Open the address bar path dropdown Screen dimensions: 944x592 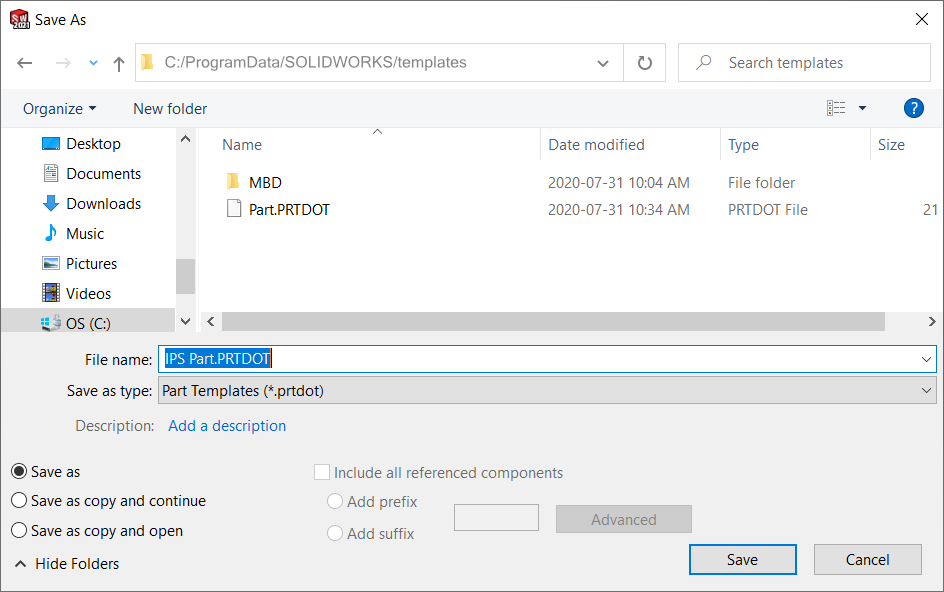click(x=603, y=63)
